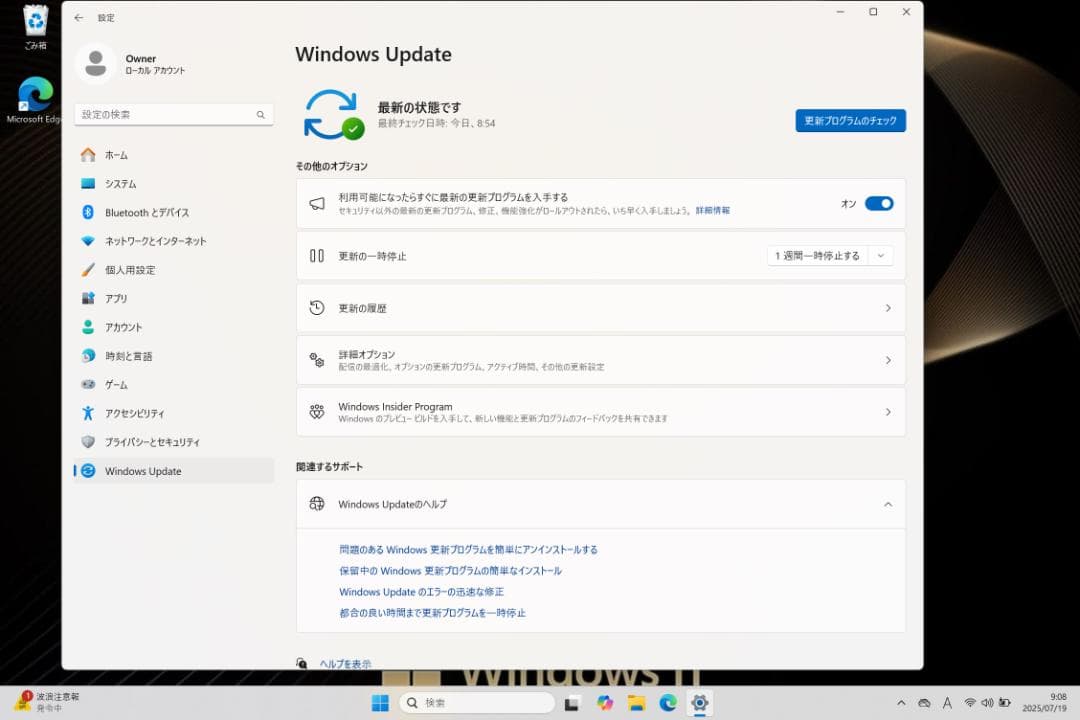Image resolution: width=1080 pixels, height=720 pixels.
Task: Open Microsoft Edge from the taskbar
Action: [x=668, y=703]
